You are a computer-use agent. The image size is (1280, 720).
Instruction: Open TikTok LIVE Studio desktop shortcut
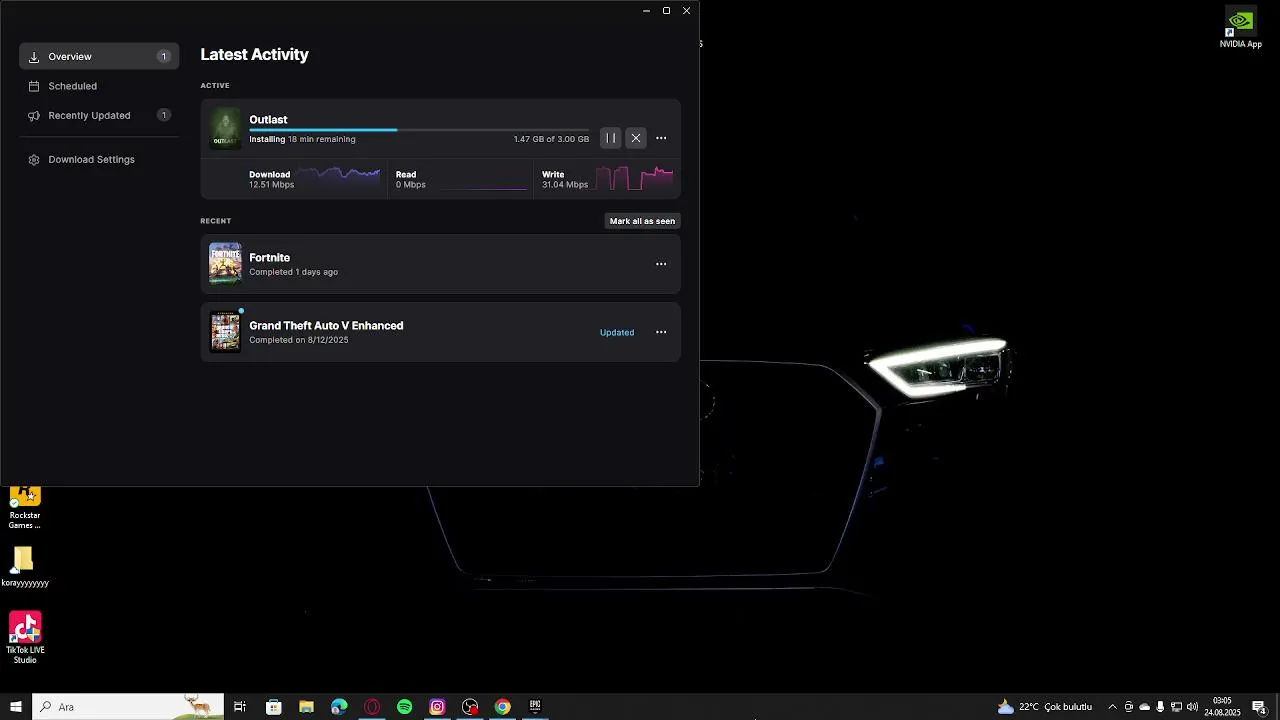(x=25, y=638)
